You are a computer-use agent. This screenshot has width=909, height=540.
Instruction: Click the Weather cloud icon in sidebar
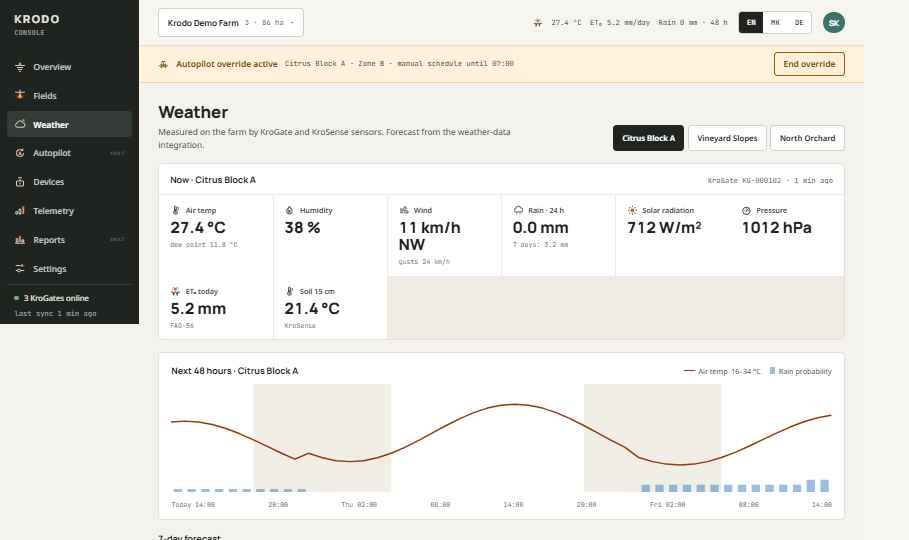pos(20,124)
